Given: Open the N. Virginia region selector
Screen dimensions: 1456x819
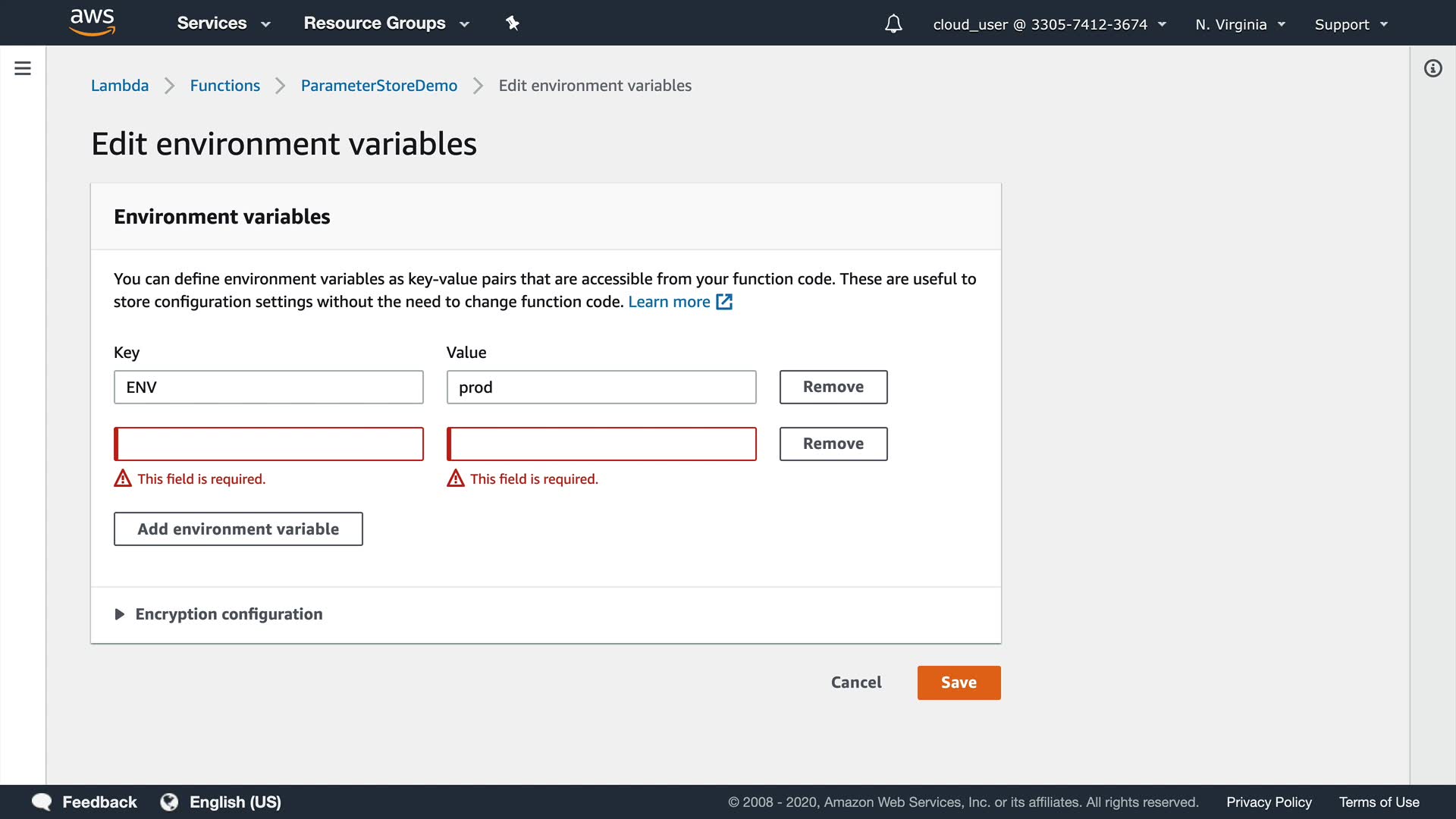Looking at the screenshot, I should (1240, 24).
